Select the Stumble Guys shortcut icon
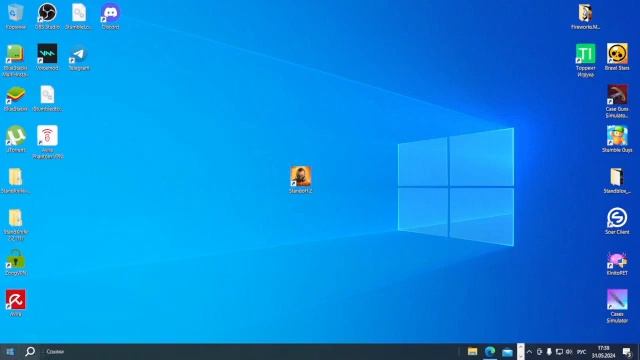 point(617,136)
